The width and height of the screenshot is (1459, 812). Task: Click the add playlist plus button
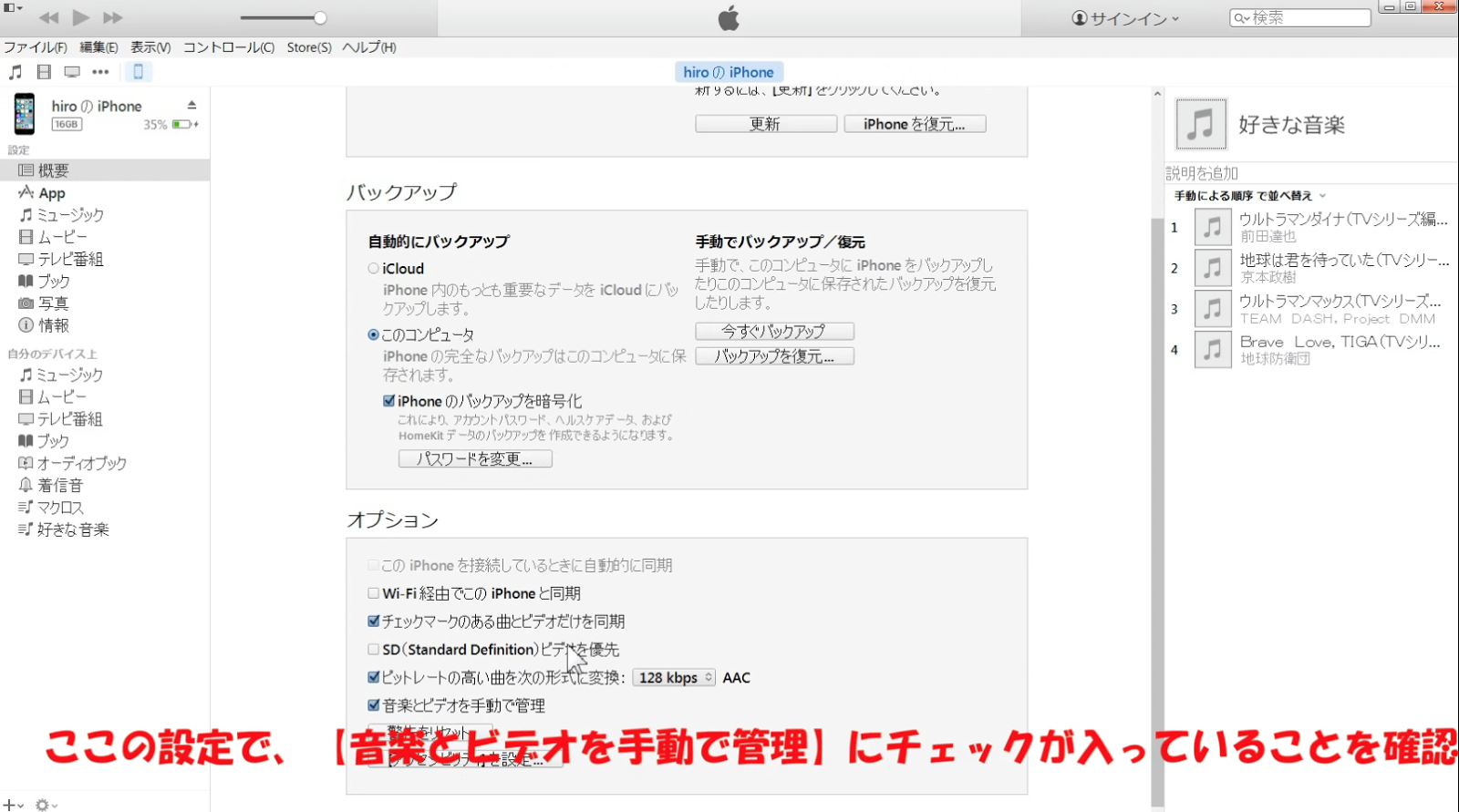[x=12, y=805]
